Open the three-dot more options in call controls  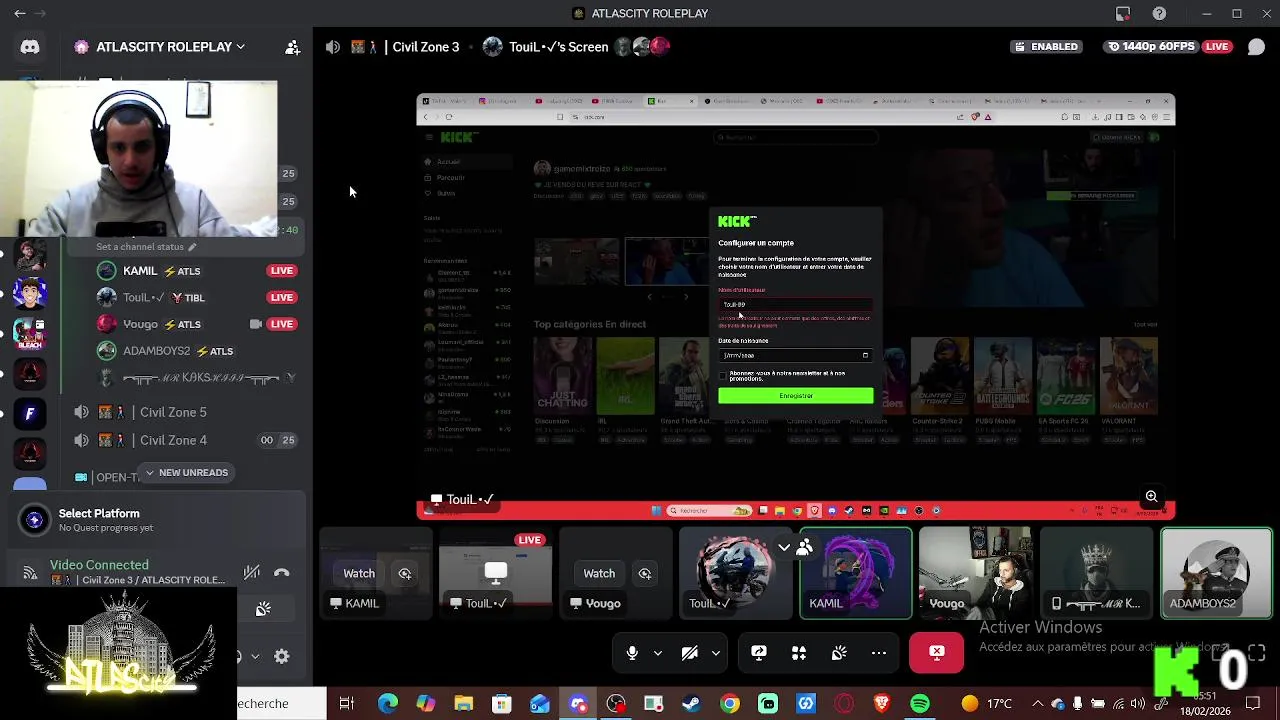tap(879, 653)
